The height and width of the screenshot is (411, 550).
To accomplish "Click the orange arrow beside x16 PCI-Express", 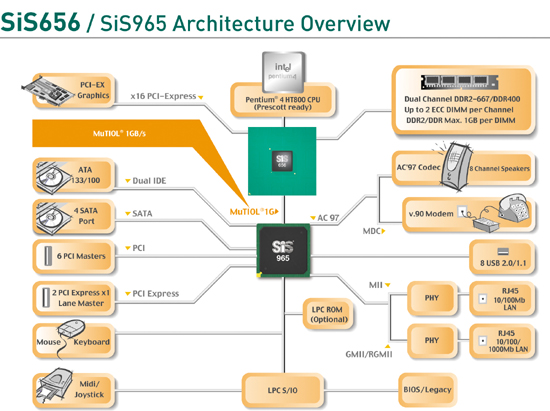I will [x=201, y=97].
